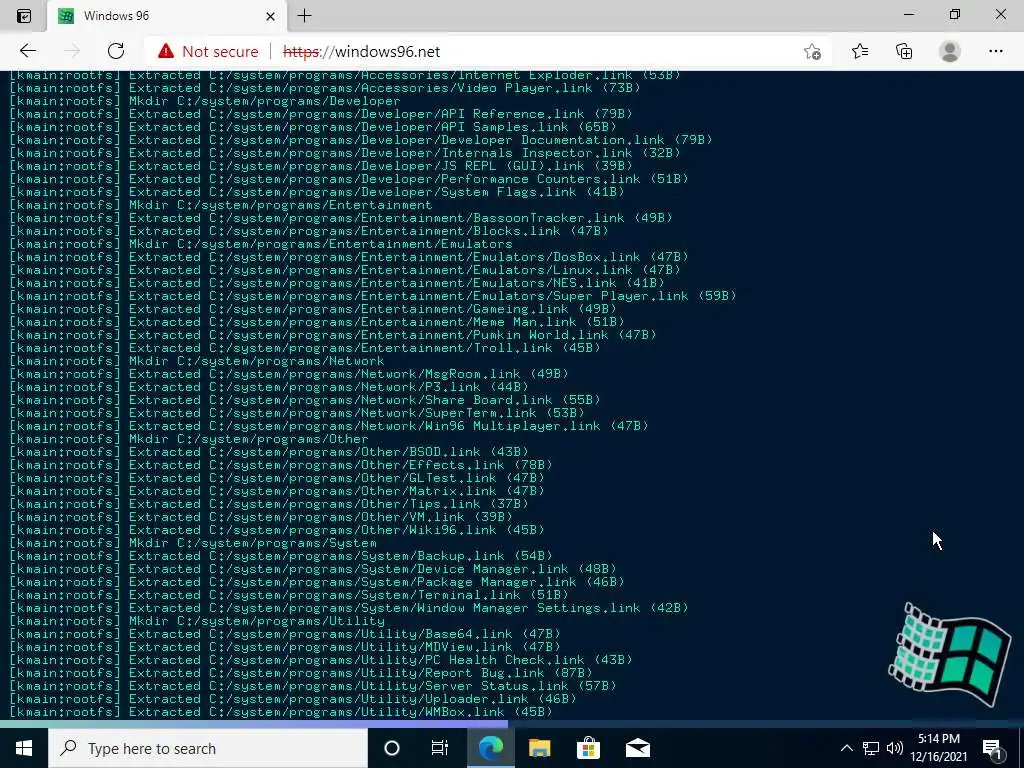The image size is (1024, 768).
Task: Click the "Wiki96.link" log line
Action: (x=277, y=530)
